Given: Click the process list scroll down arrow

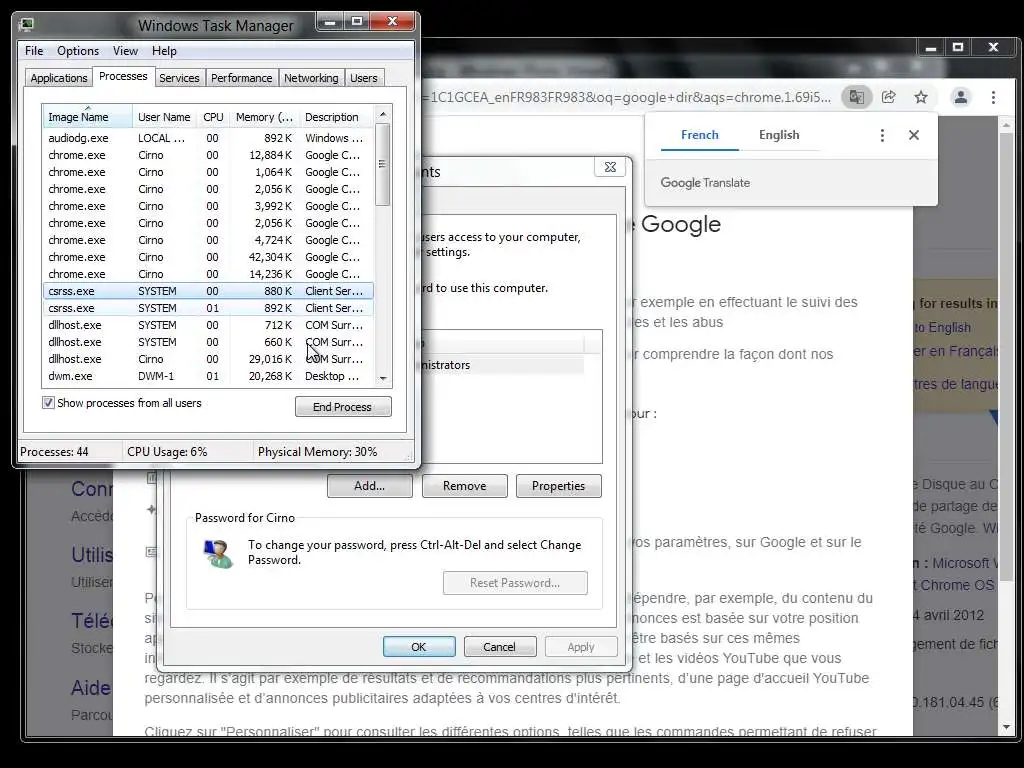Looking at the screenshot, I should 383,378.
